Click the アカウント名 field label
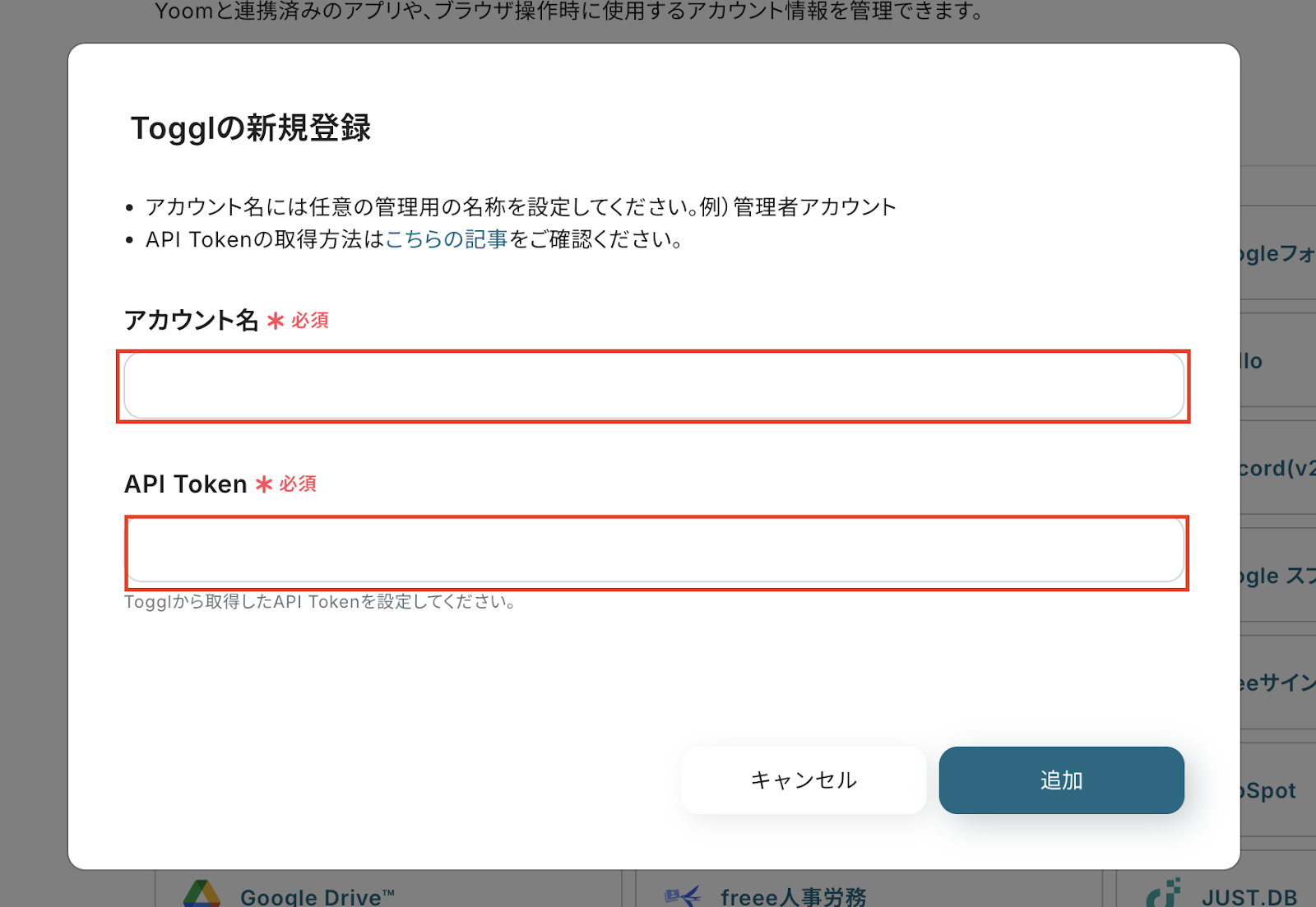Image resolution: width=1316 pixels, height=907 pixels. click(x=192, y=320)
